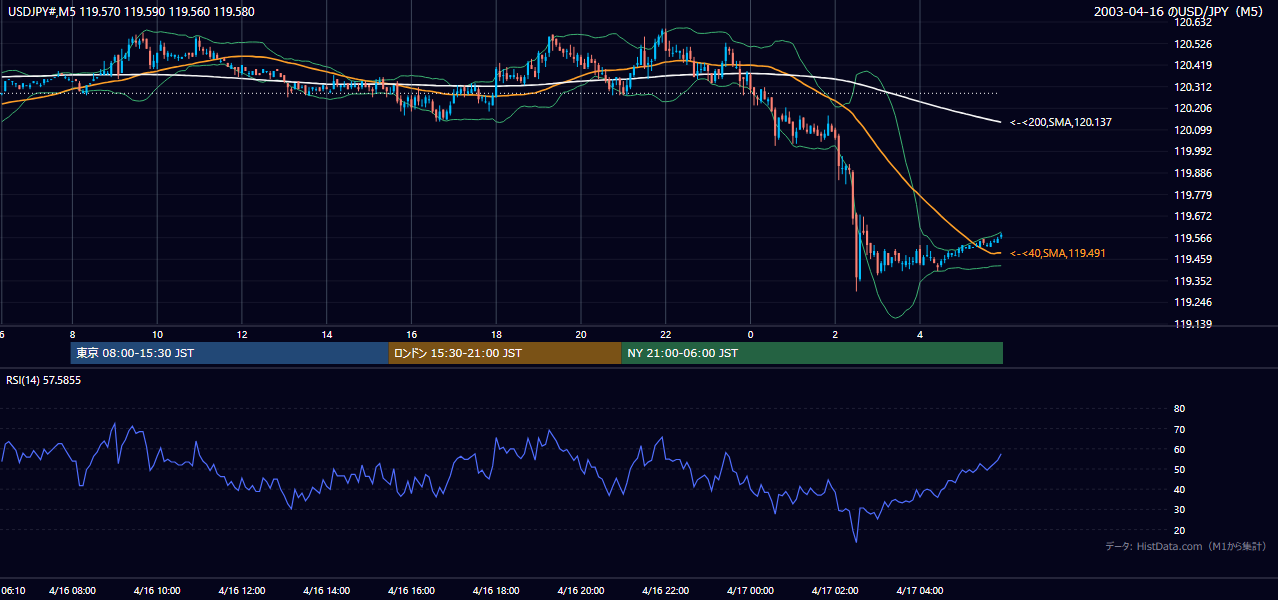Viewport: 1278px width, 600px height.
Task: Click the London 15:30-21:00 JST session bar
Action: (x=505, y=353)
